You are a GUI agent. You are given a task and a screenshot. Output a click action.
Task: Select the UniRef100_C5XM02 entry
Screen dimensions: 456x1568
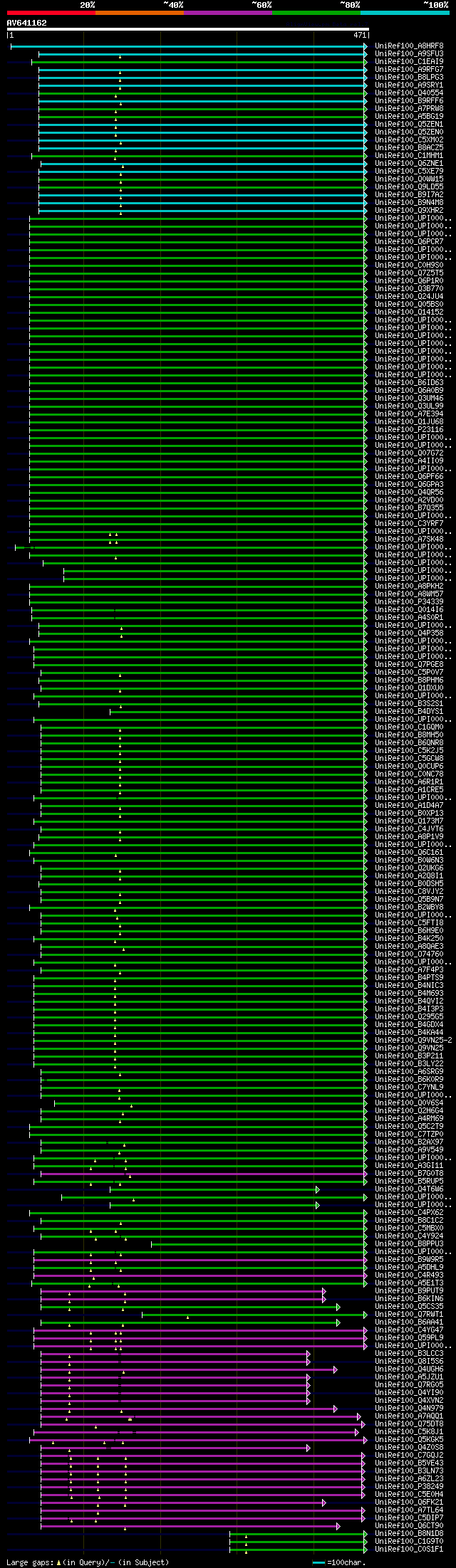point(409,140)
